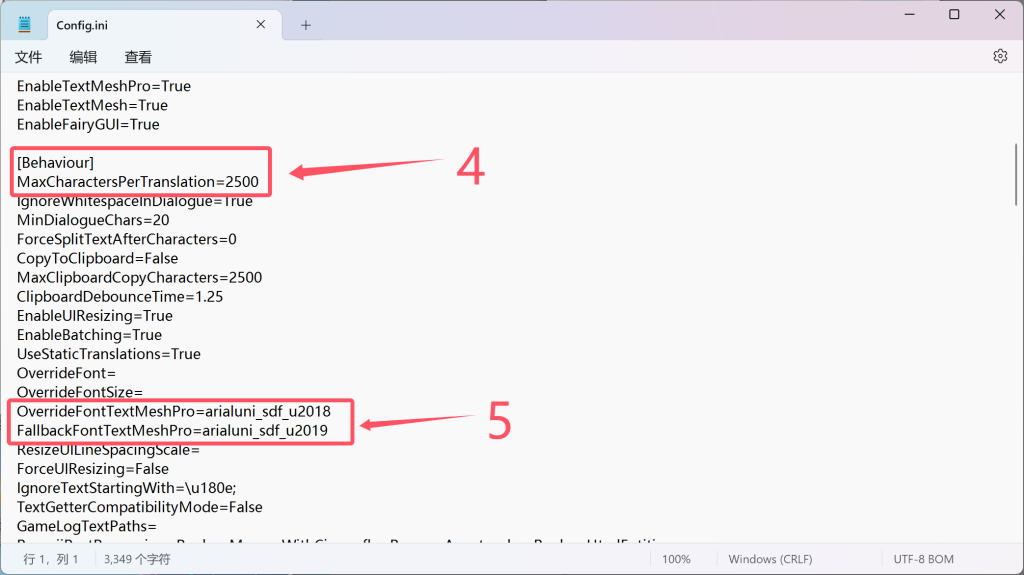Open the 查看 menu
This screenshot has width=1024, height=575.
138,58
